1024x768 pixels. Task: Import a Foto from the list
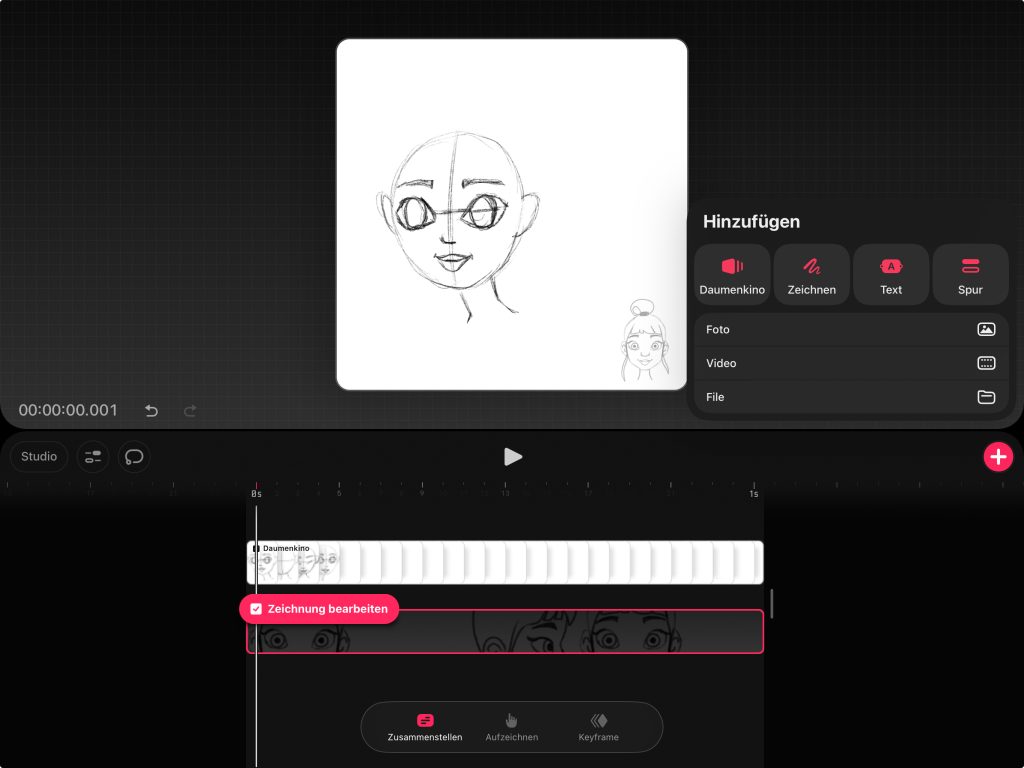850,329
